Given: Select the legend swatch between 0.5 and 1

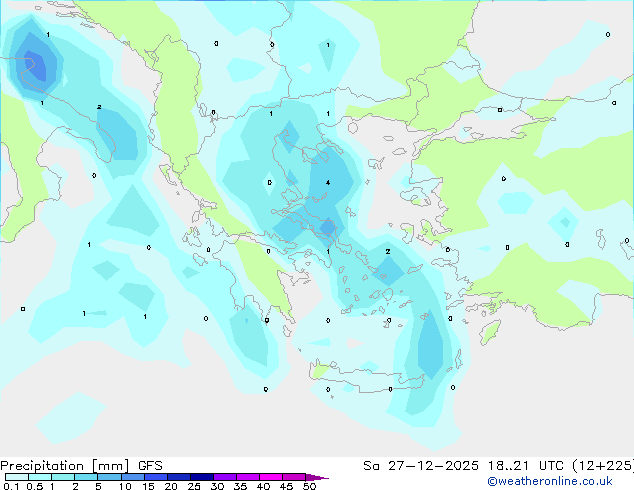Looking at the screenshot, I should [40, 477].
